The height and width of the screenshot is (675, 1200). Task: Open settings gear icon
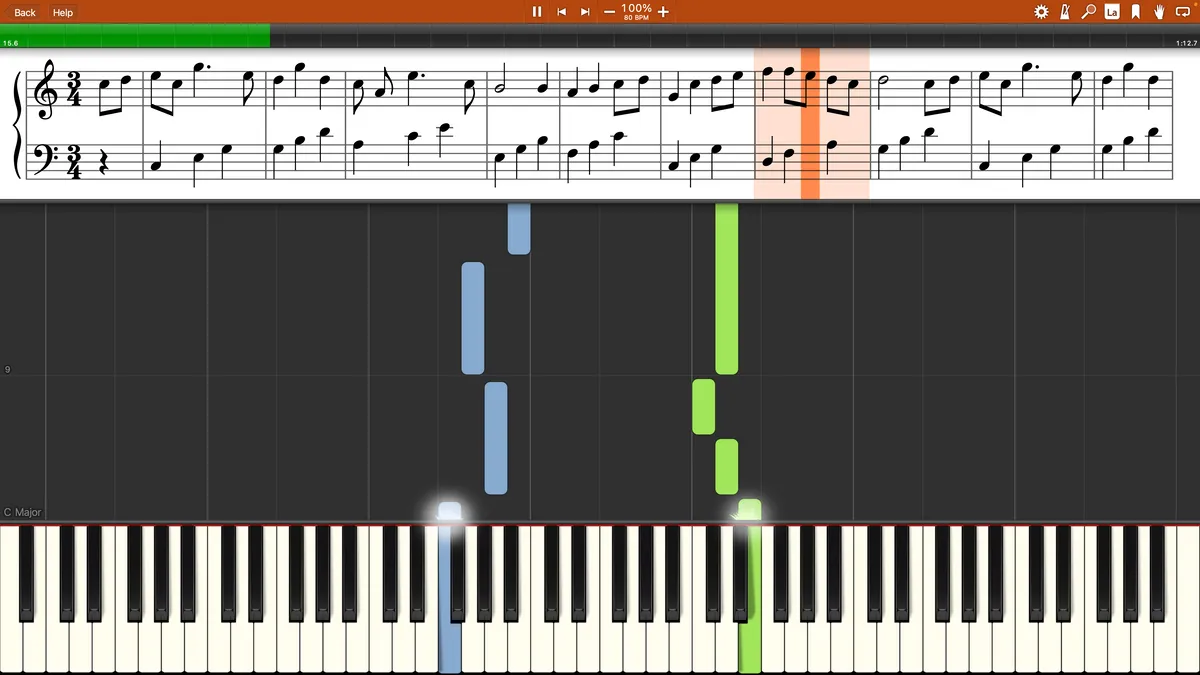point(1041,12)
